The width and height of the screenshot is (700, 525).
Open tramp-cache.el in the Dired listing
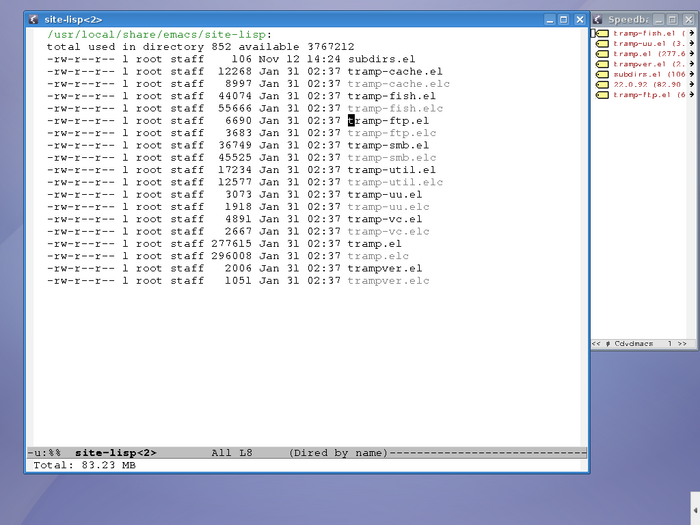[x=394, y=71]
